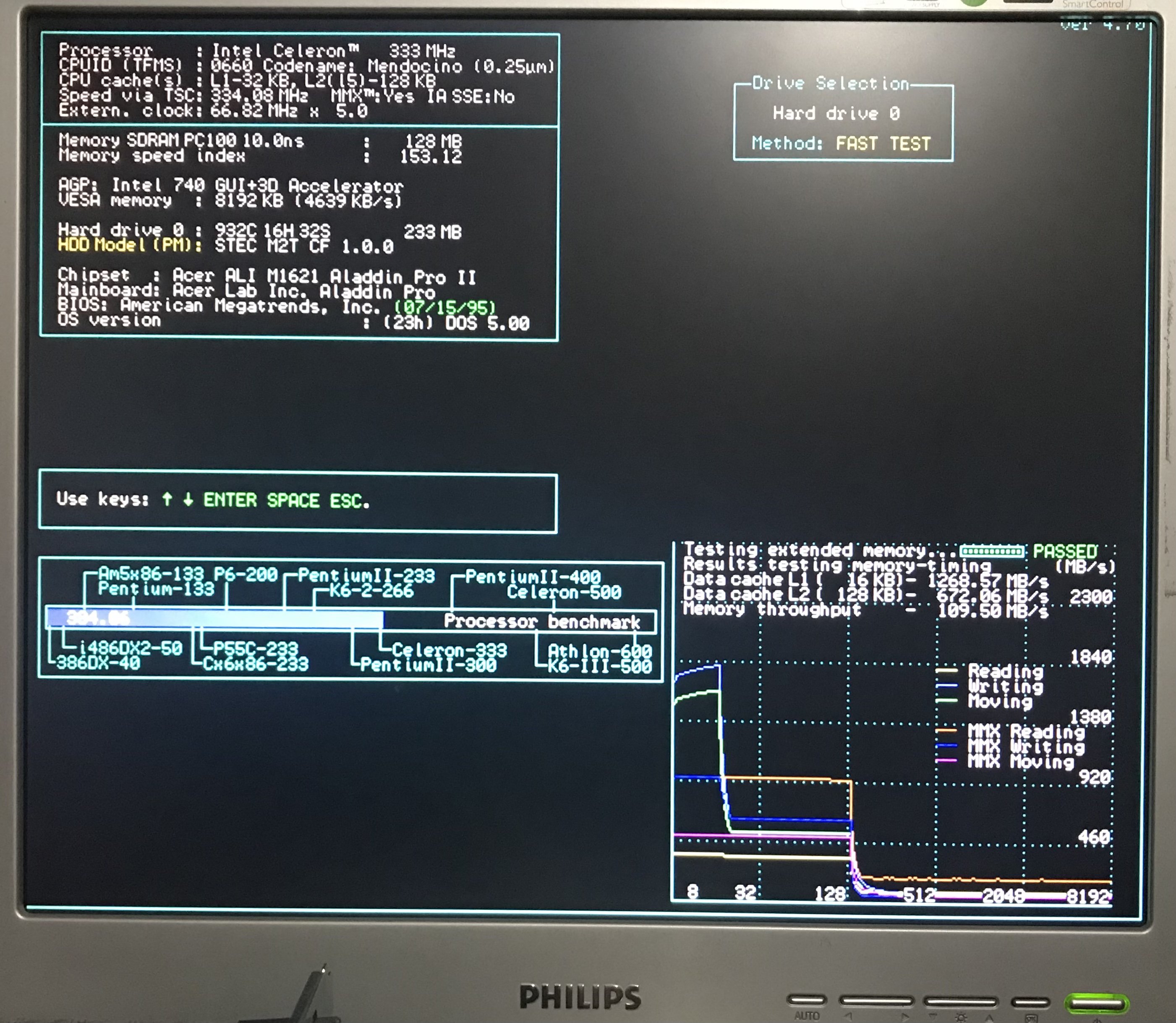Click the SPACE key label

pos(293,501)
